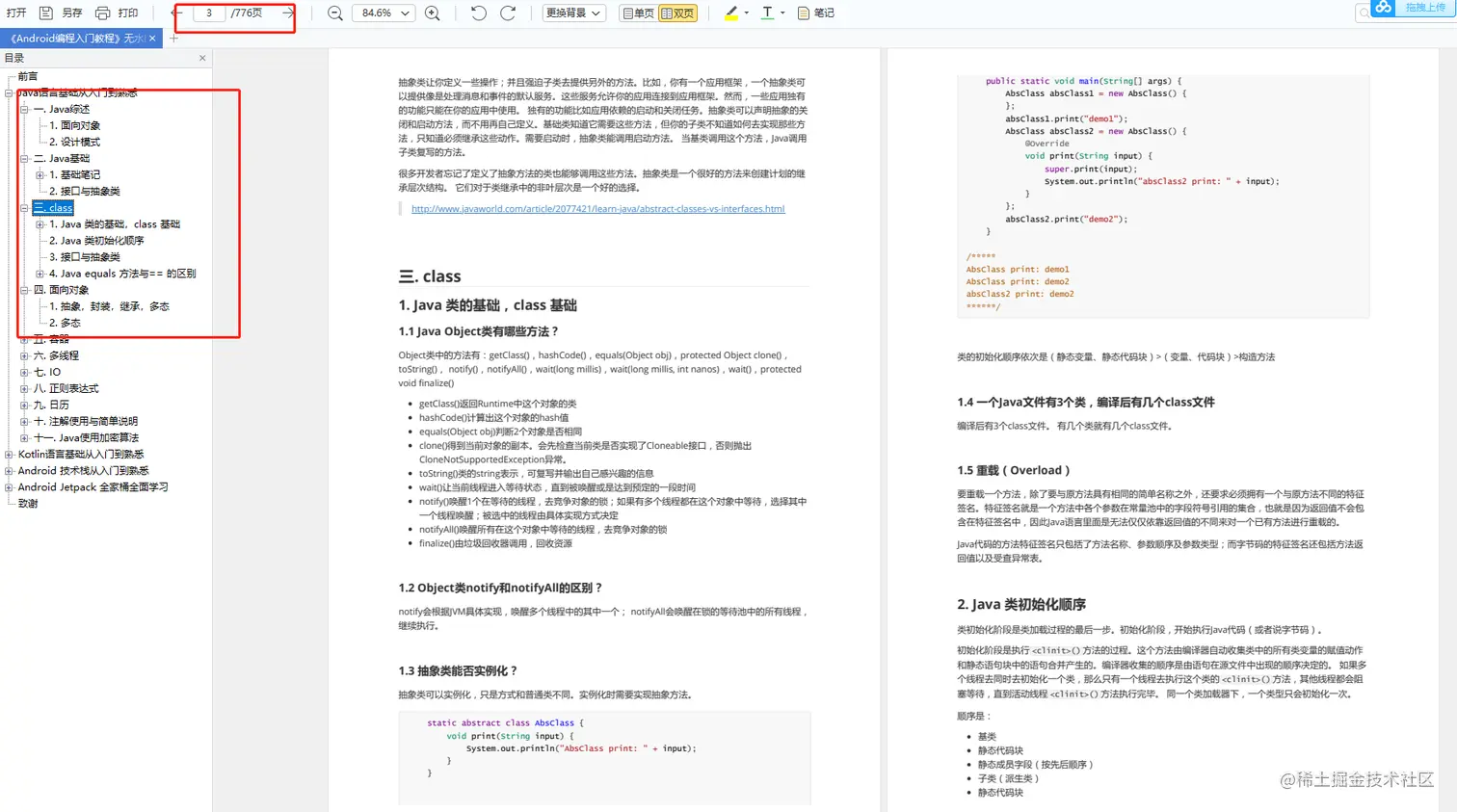The image size is (1457, 812).
Task: Select the yellow highlighter tool
Action: coord(731,13)
